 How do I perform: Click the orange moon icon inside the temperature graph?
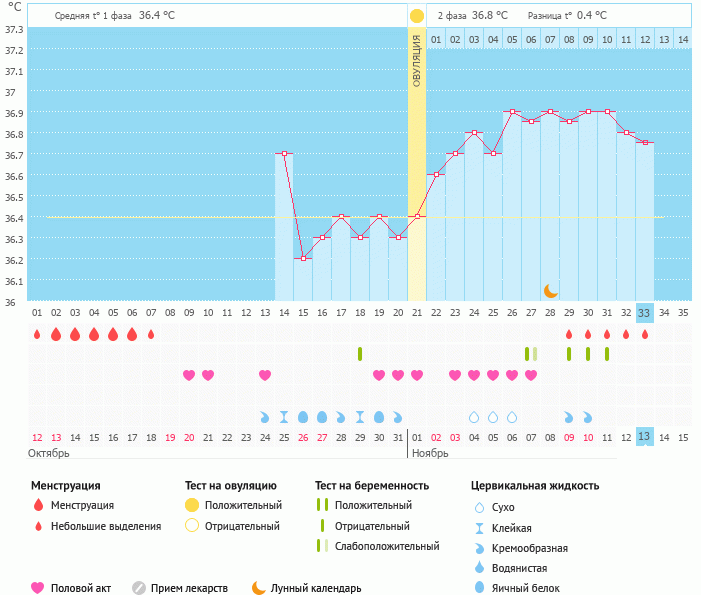pyautogui.click(x=551, y=290)
